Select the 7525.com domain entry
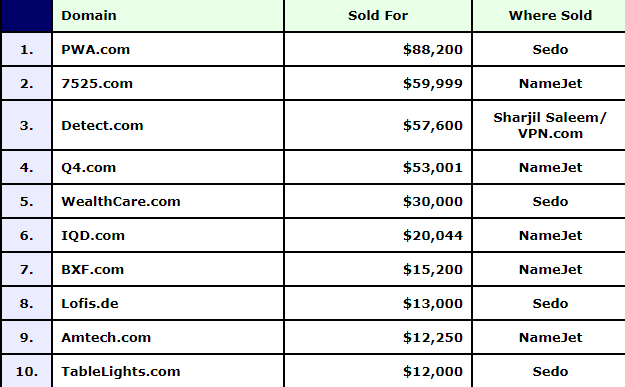This screenshot has width=625, height=387. [97, 83]
